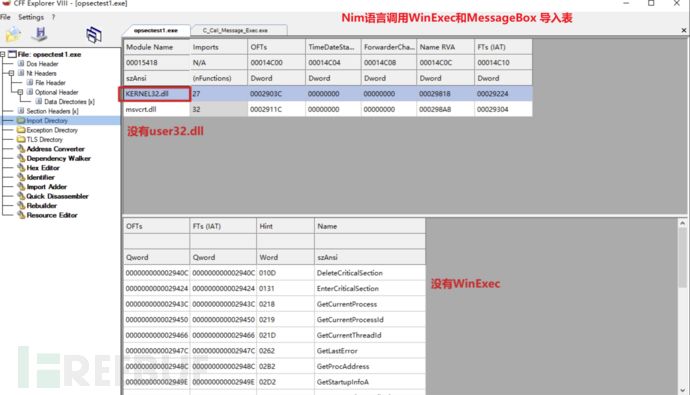Open the Settings menu
This screenshot has width=690, height=395.
[x=31, y=17]
